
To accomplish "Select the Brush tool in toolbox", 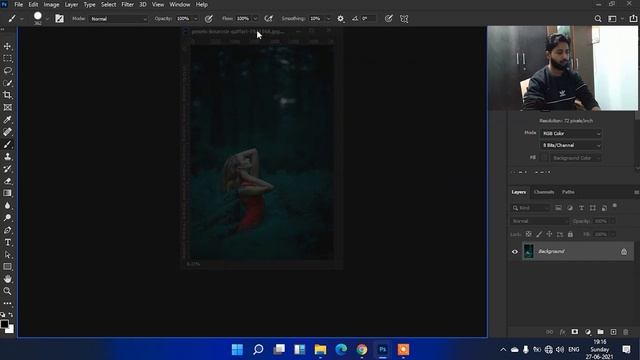I will [7, 144].
